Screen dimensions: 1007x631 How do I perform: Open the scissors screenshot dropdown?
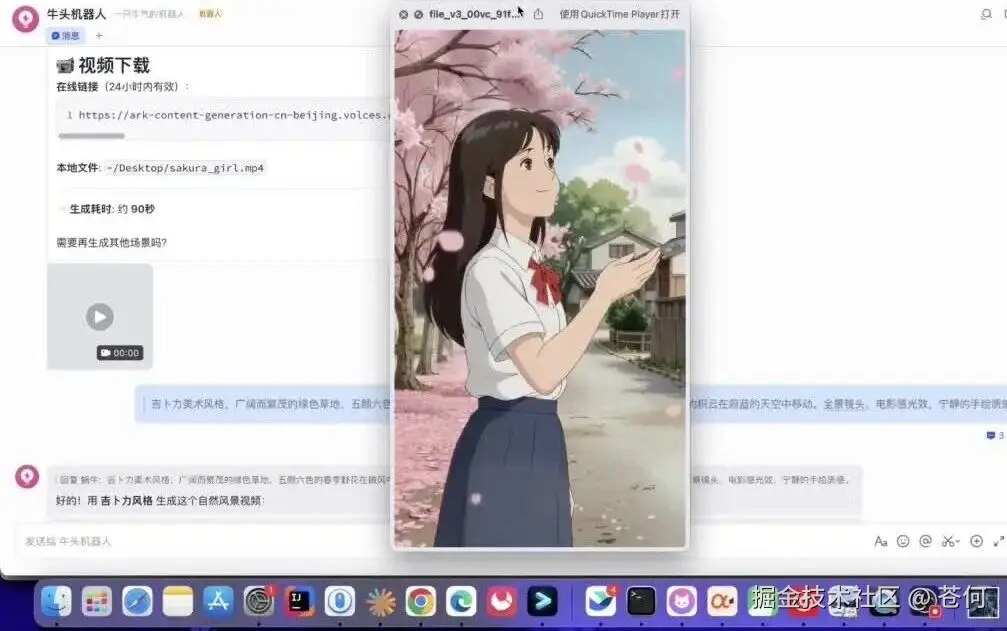coord(950,541)
